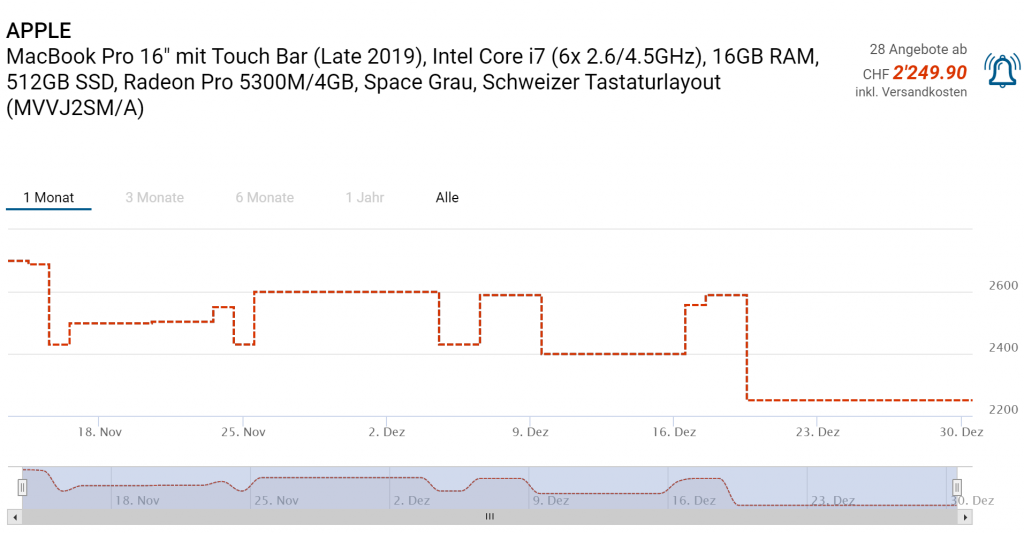Click the price line at the 2 Dez plateau
This screenshot has width=1024, height=533.
pos(346,292)
